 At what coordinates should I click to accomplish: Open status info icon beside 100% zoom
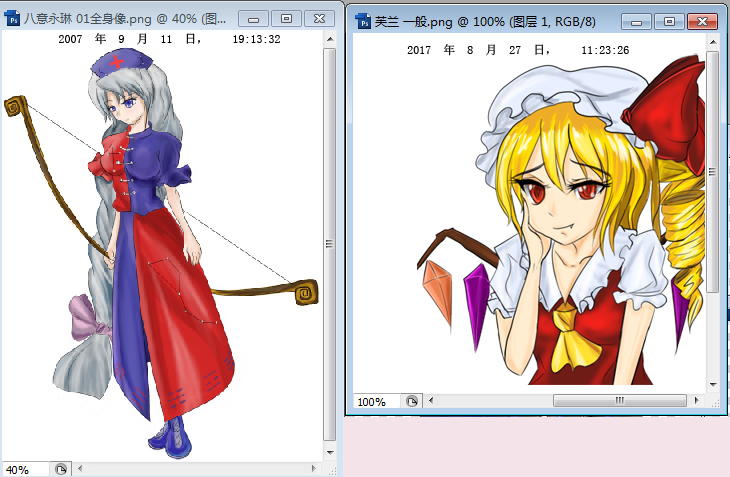pyautogui.click(x=412, y=401)
